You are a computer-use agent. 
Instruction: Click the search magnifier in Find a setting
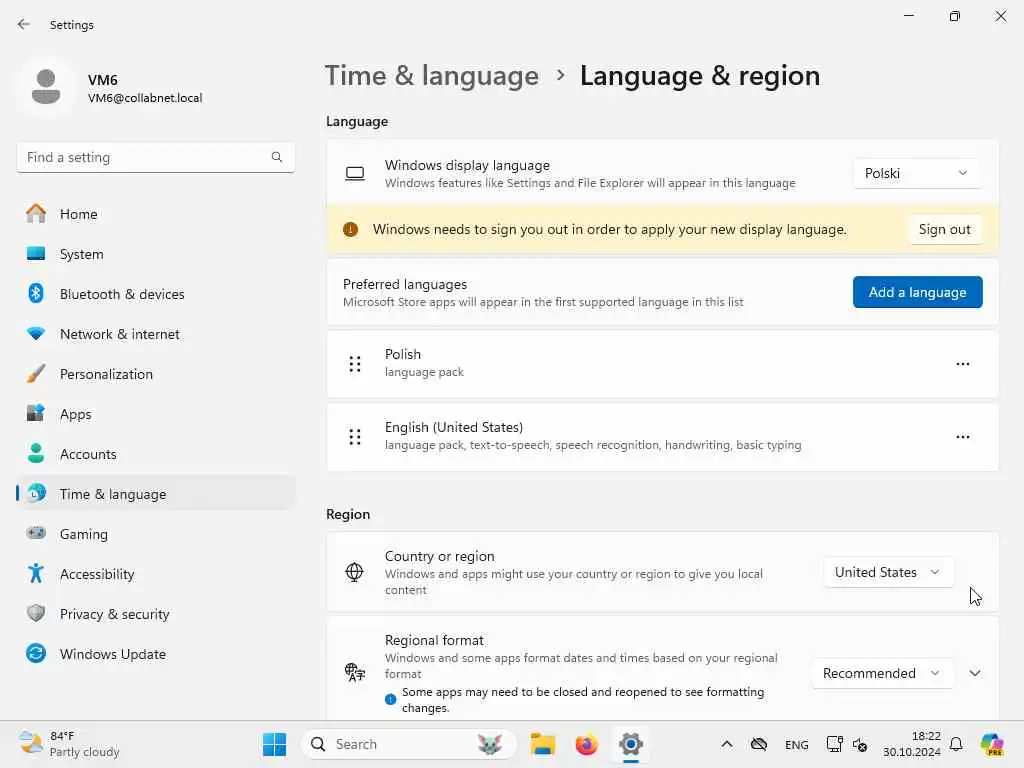click(277, 157)
